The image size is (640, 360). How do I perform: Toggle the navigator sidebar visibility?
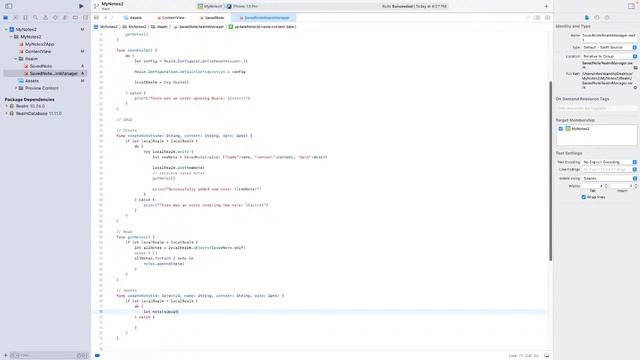click(9, 6)
